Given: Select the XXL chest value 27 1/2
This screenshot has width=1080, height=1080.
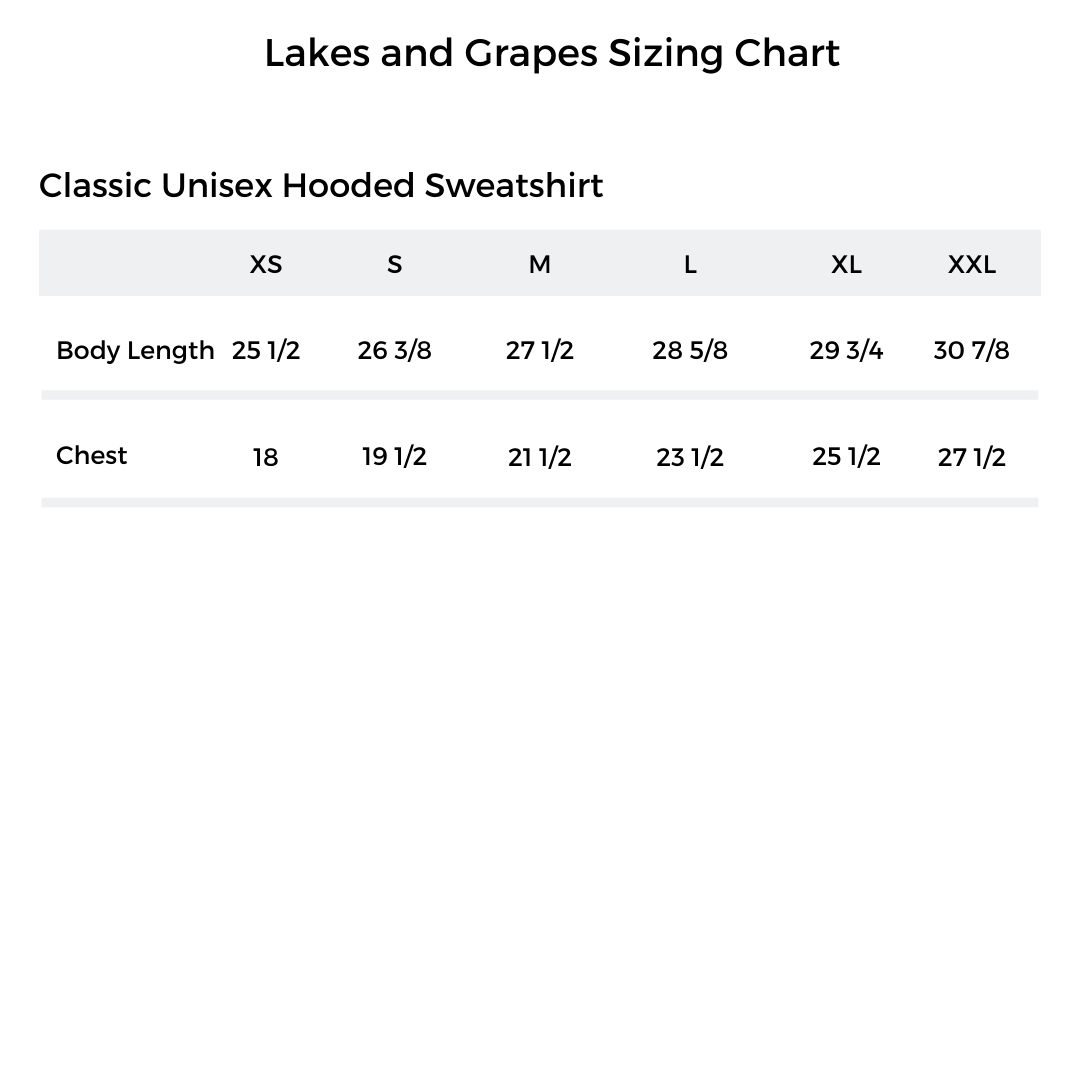Looking at the screenshot, I should [971, 458].
